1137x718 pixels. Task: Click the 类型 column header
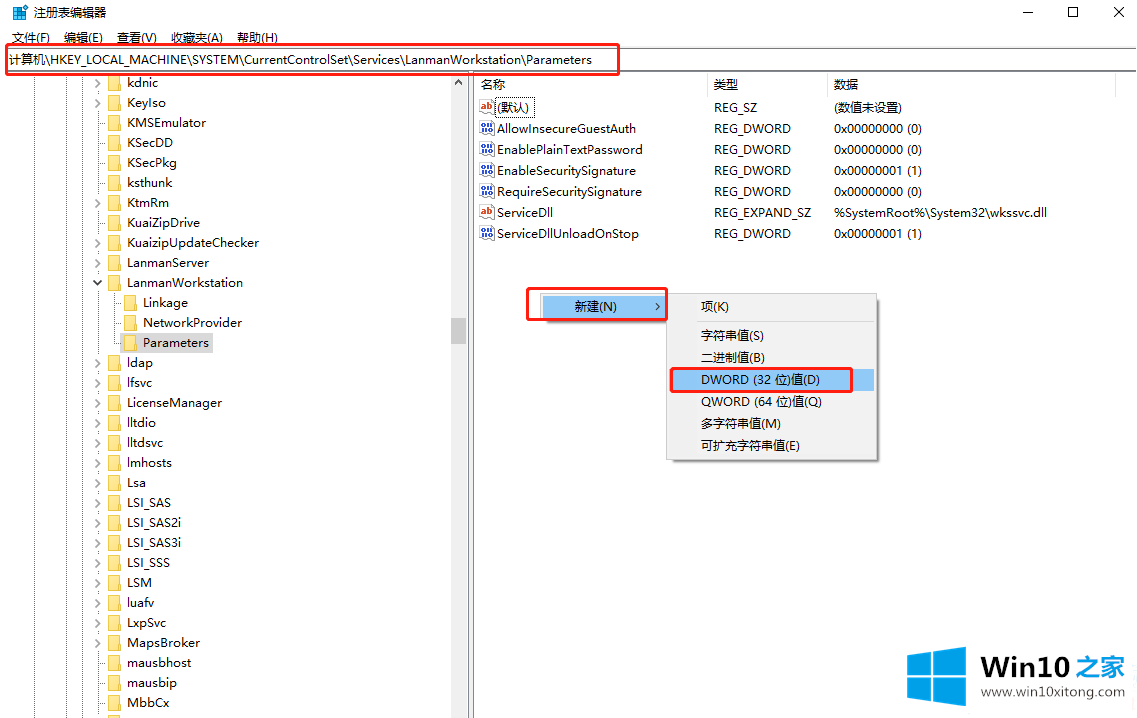tap(767, 85)
